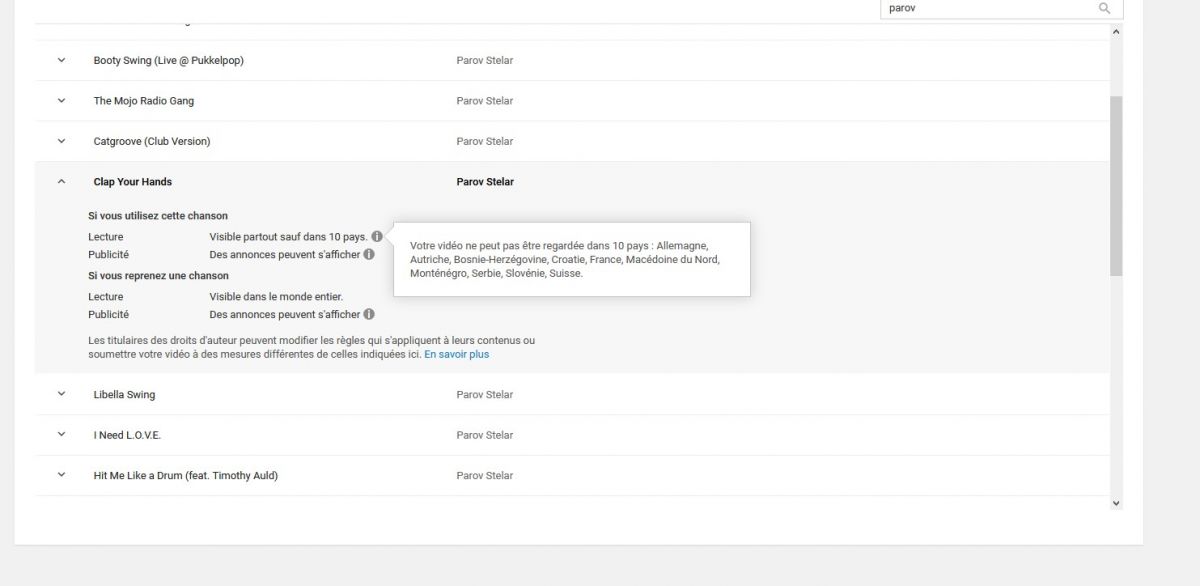This screenshot has width=1200, height=586.
Task: Expand Libella Swing policy details
Action: click(x=61, y=395)
